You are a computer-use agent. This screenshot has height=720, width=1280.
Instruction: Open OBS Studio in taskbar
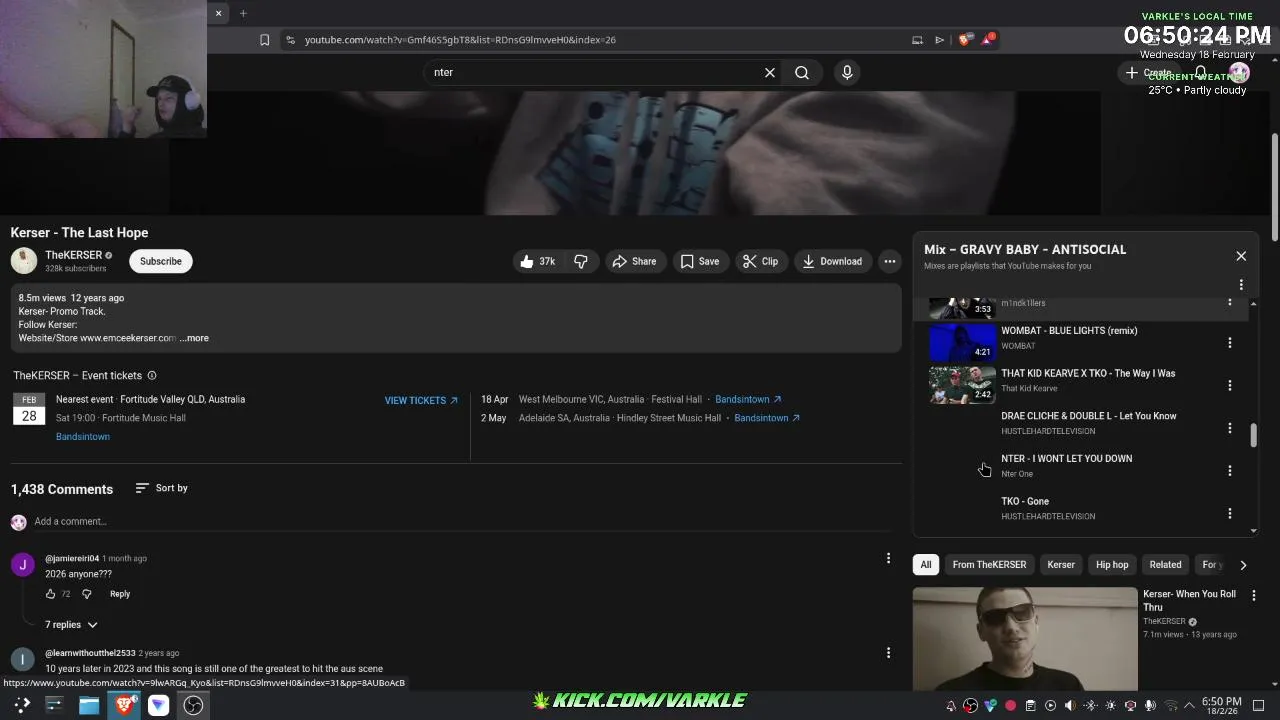coord(193,705)
